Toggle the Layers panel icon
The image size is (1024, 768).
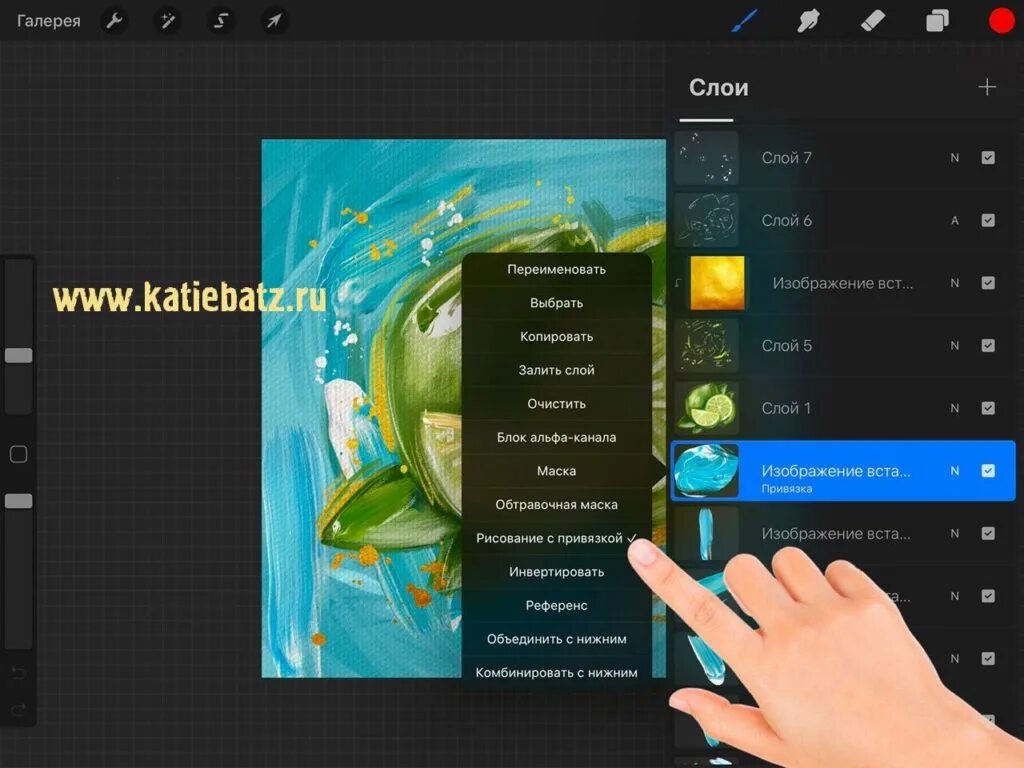937,21
